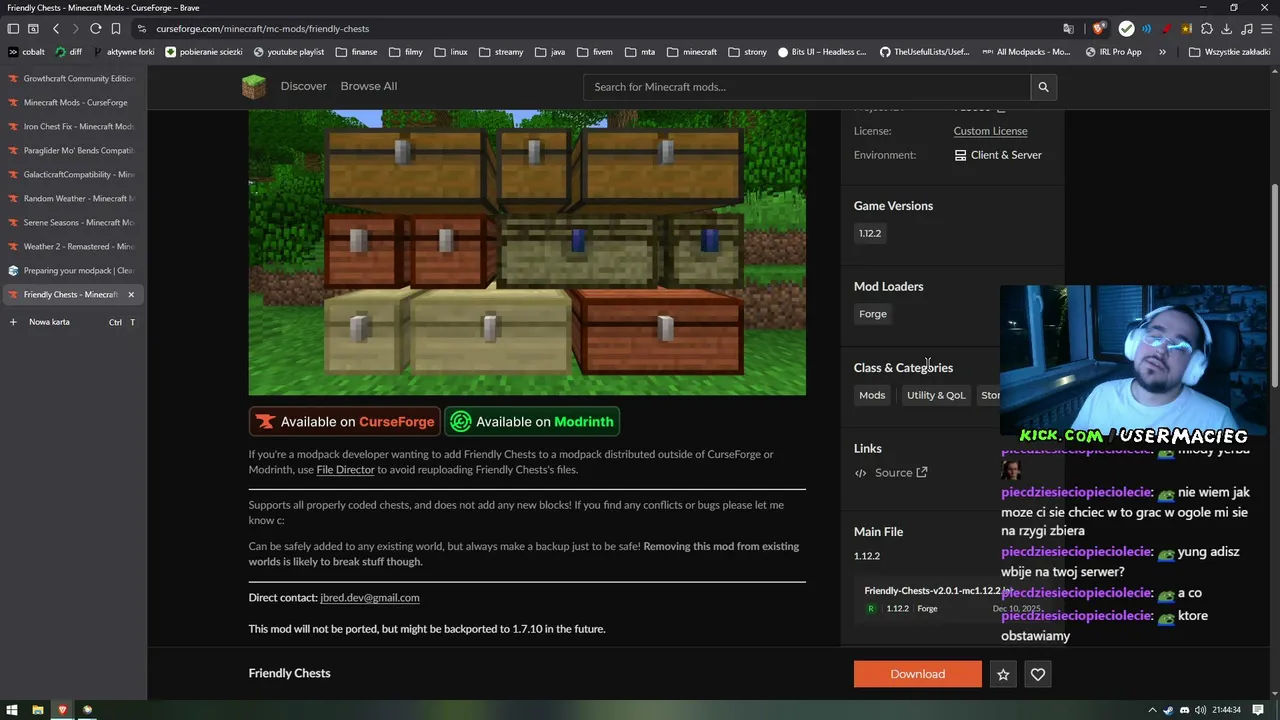Viewport: 1280px width, 720px height.
Task: Toggle the vertical tabs sidebar panel icon
Action: (x=13, y=29)
